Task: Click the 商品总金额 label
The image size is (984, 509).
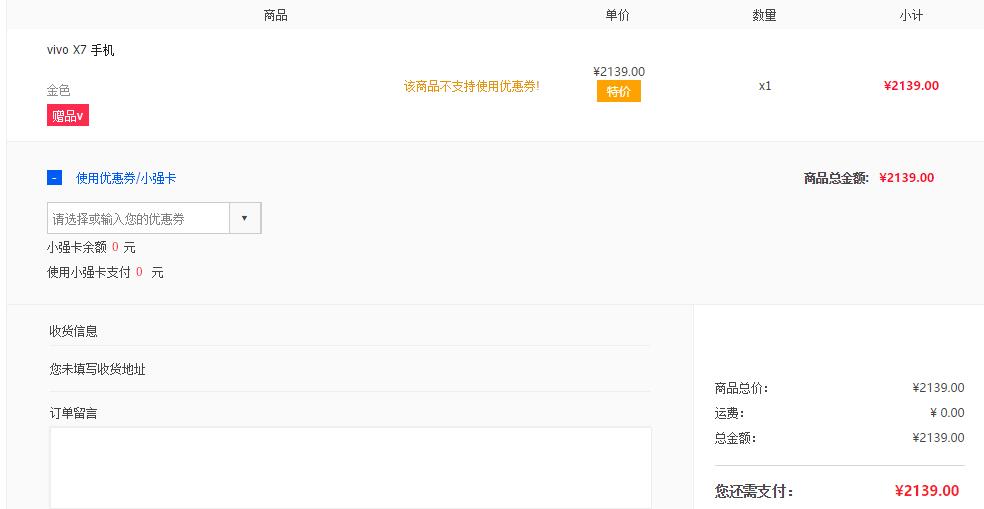Action: tap(837, 178)
